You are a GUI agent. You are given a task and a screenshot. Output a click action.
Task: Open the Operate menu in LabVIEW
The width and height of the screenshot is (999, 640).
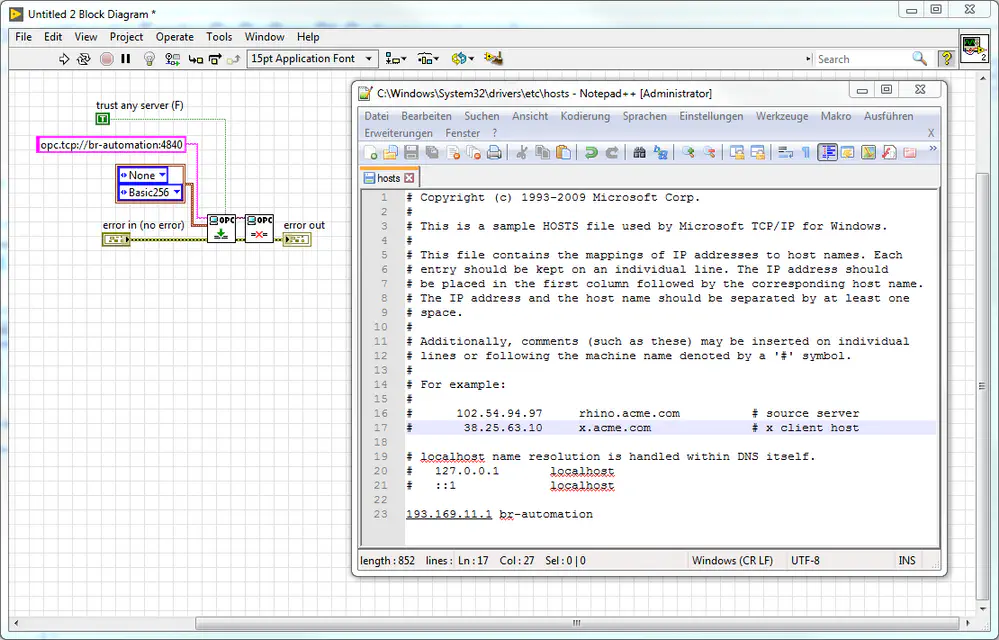174,37
